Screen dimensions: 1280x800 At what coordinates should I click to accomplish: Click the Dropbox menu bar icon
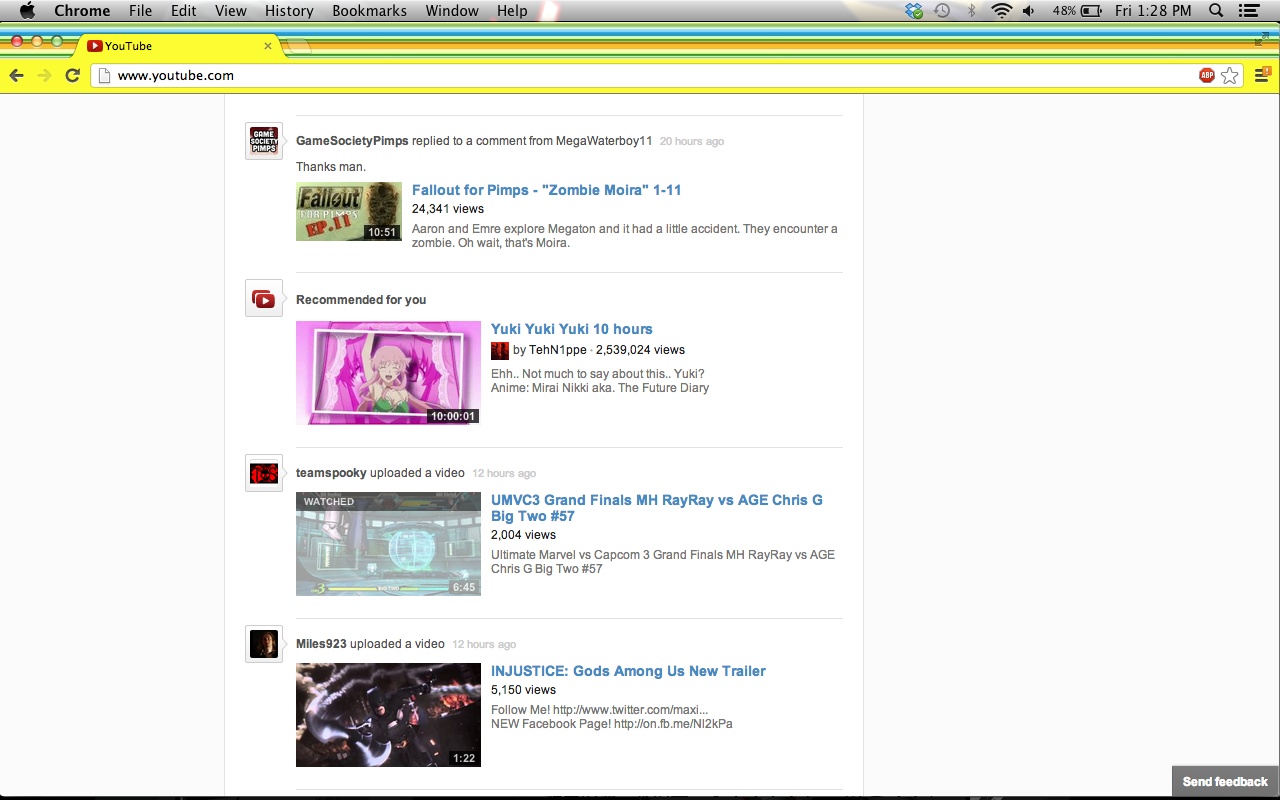pyautogui.click(x=914, y=11)
